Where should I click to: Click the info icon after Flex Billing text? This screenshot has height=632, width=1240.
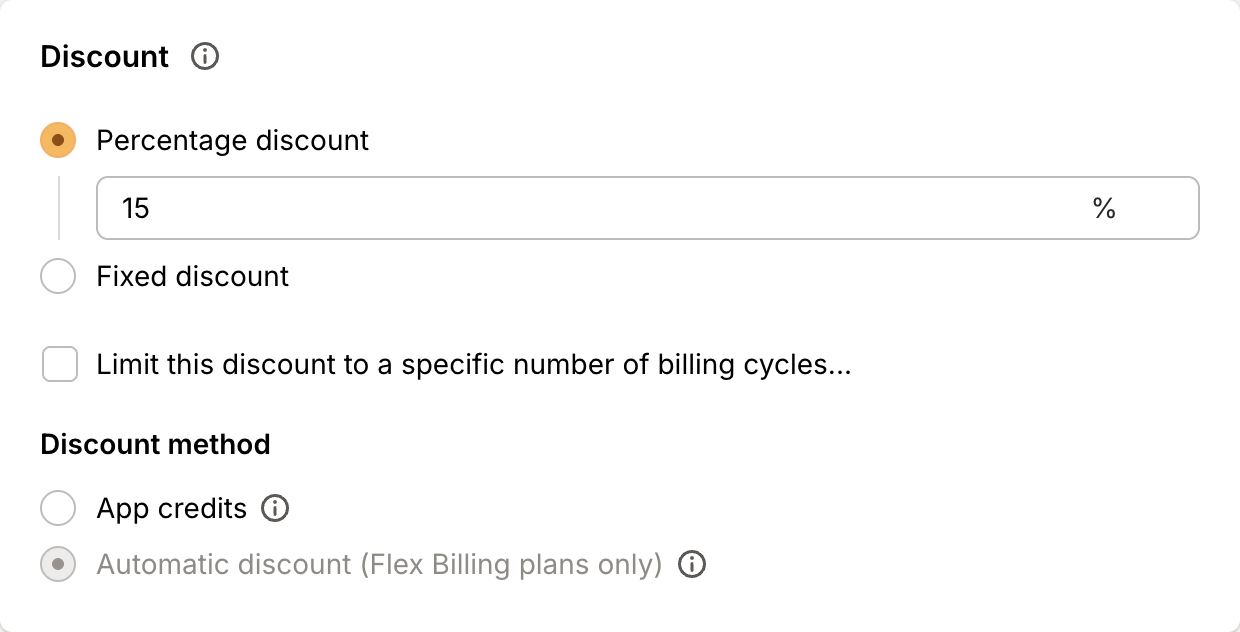click(691, 564)
